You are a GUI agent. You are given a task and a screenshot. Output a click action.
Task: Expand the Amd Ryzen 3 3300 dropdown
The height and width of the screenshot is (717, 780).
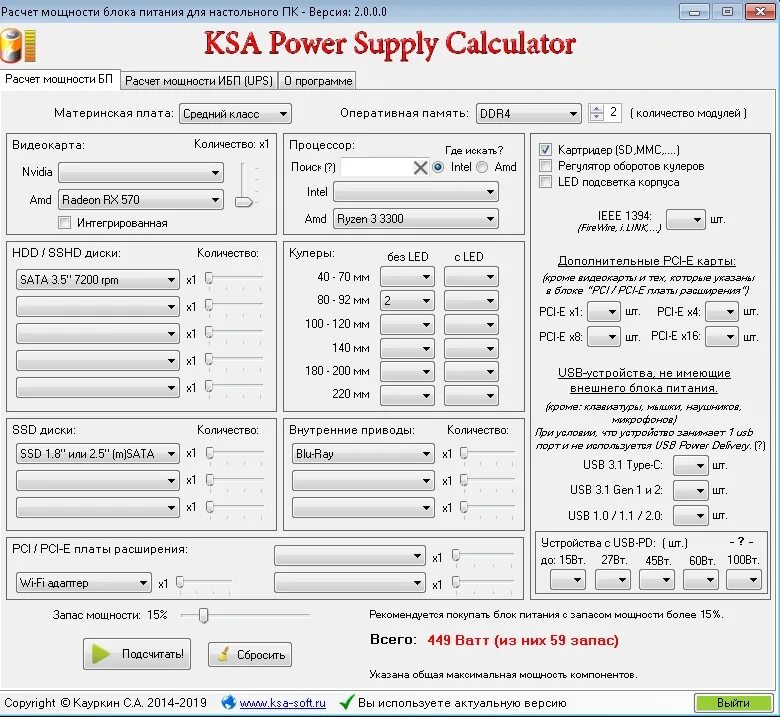coord(416,218)
